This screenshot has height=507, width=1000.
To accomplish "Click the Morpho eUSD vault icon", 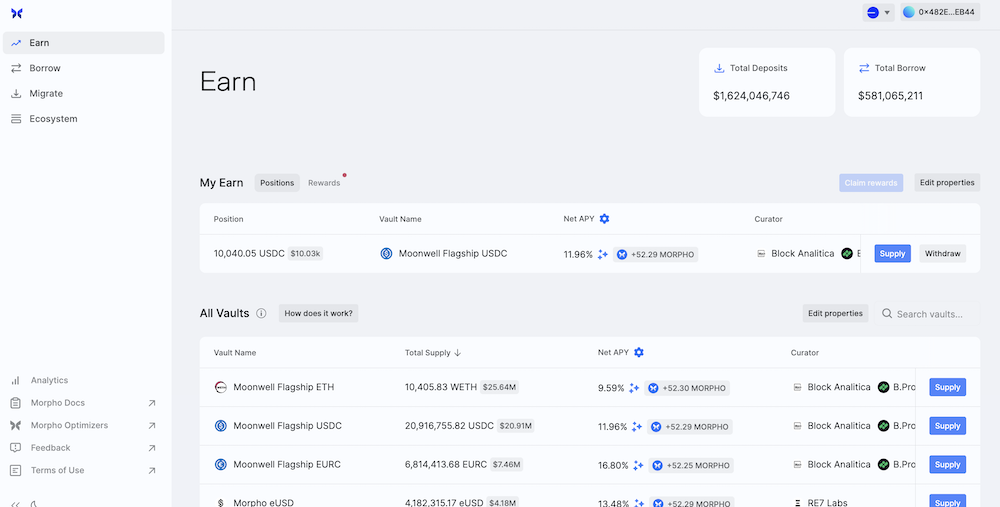I will [221, 503].
